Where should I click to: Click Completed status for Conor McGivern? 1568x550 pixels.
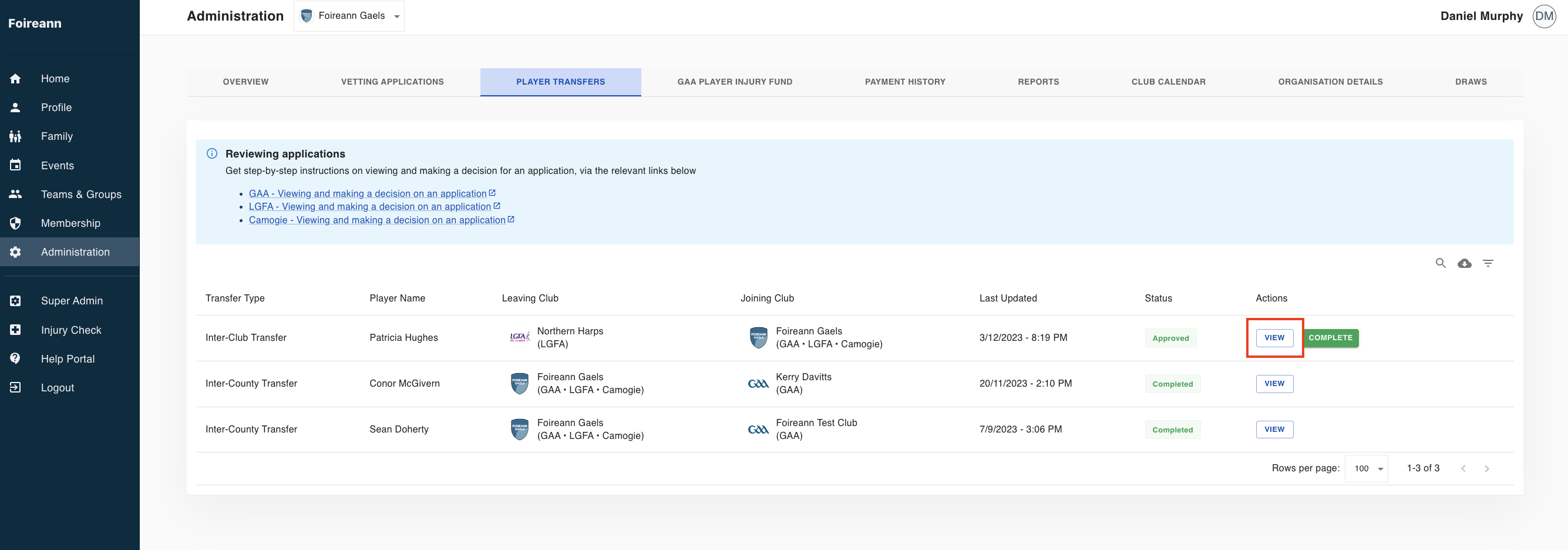pyautogui.click(x=1172, y=384)
